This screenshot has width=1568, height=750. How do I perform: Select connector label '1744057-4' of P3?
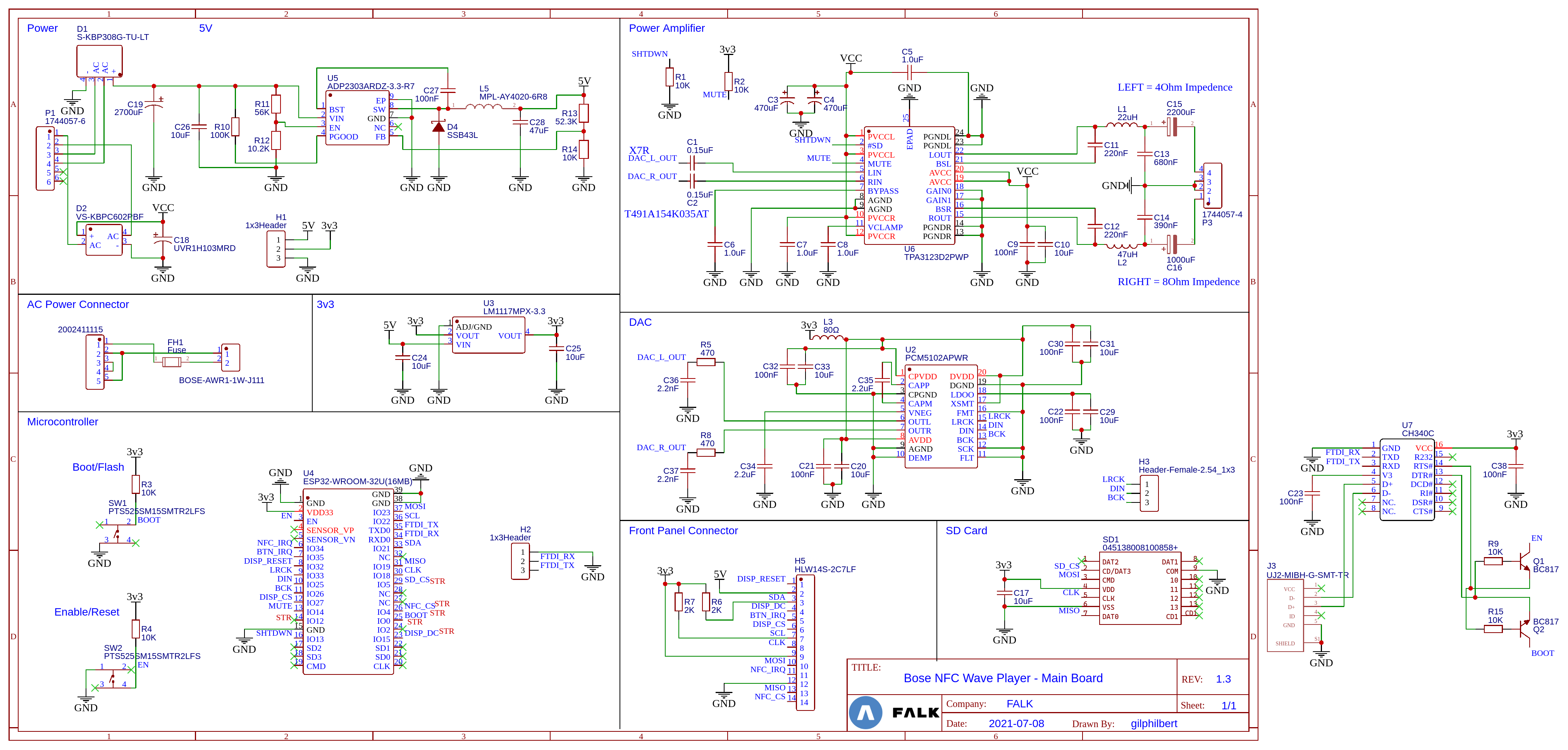point(1222,214)
